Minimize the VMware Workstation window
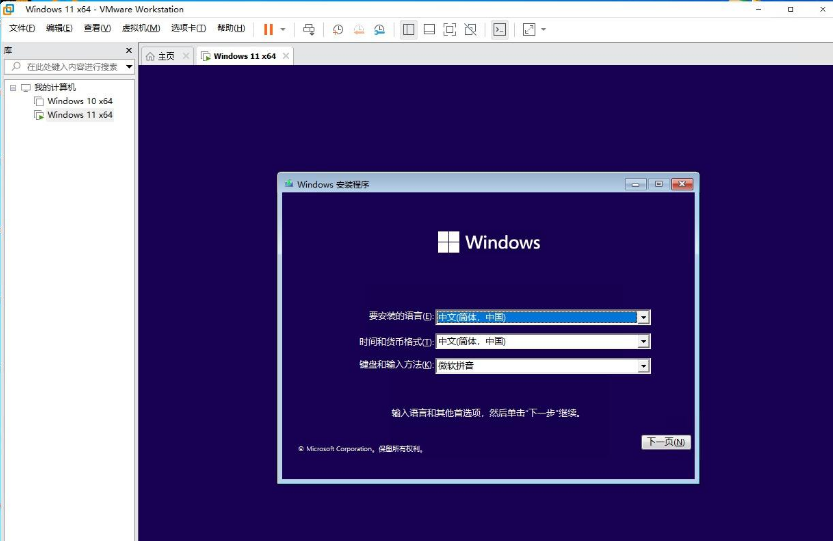The image size is (833, 541). tap(759, 9)
